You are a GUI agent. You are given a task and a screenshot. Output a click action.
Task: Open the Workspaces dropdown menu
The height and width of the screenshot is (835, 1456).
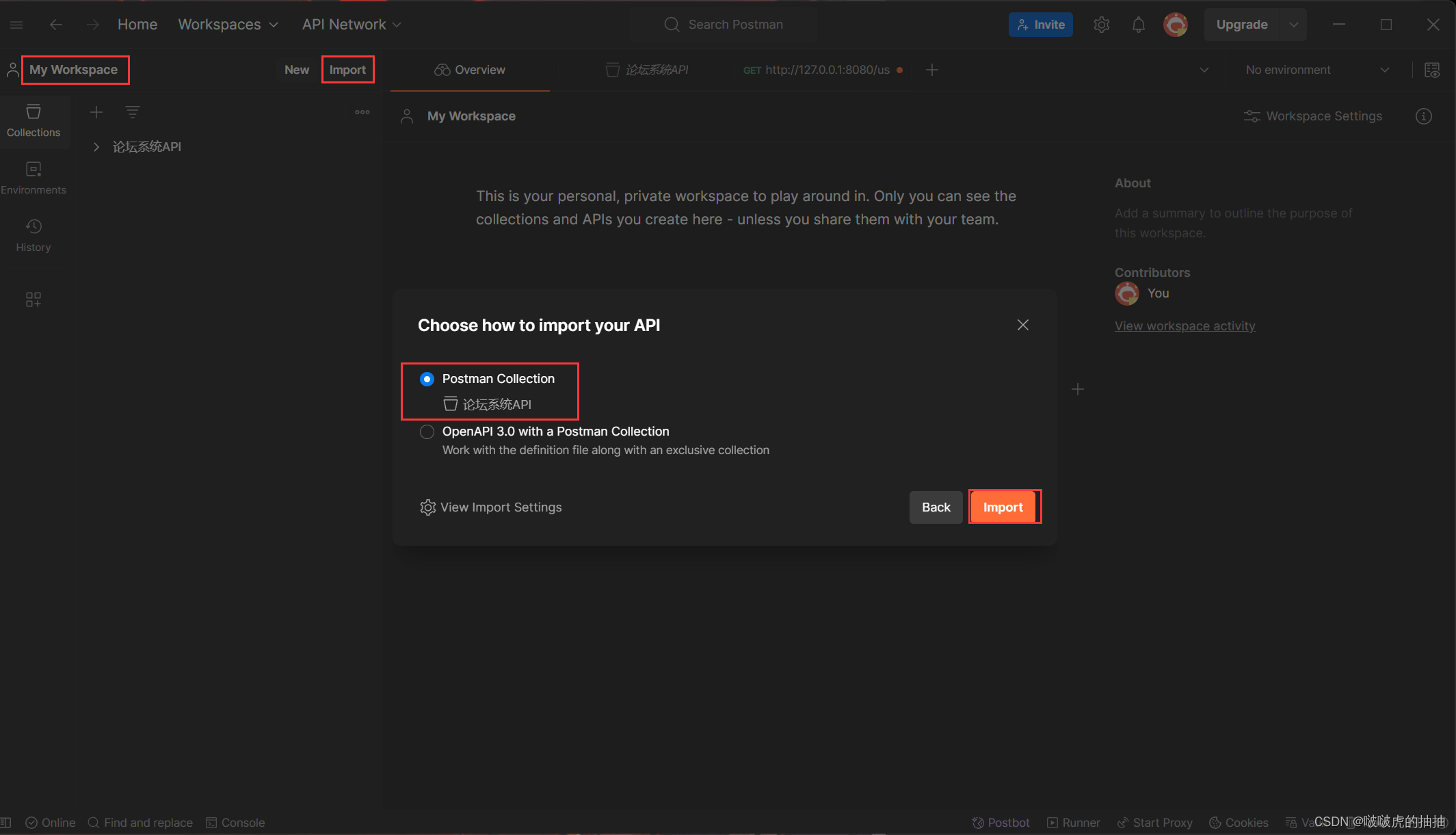pos(228,25)
